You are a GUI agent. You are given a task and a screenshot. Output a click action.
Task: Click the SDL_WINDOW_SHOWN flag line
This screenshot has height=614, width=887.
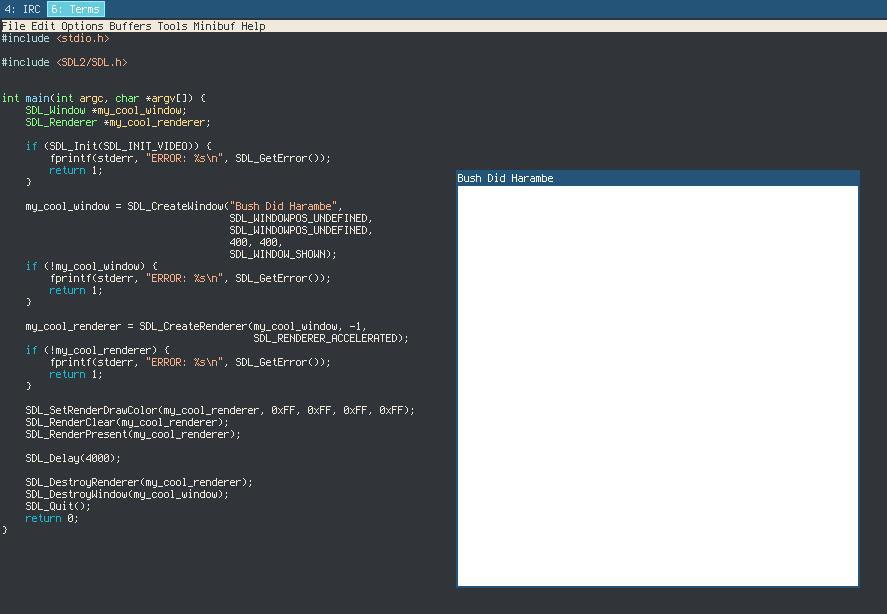[x=283, y=254]
